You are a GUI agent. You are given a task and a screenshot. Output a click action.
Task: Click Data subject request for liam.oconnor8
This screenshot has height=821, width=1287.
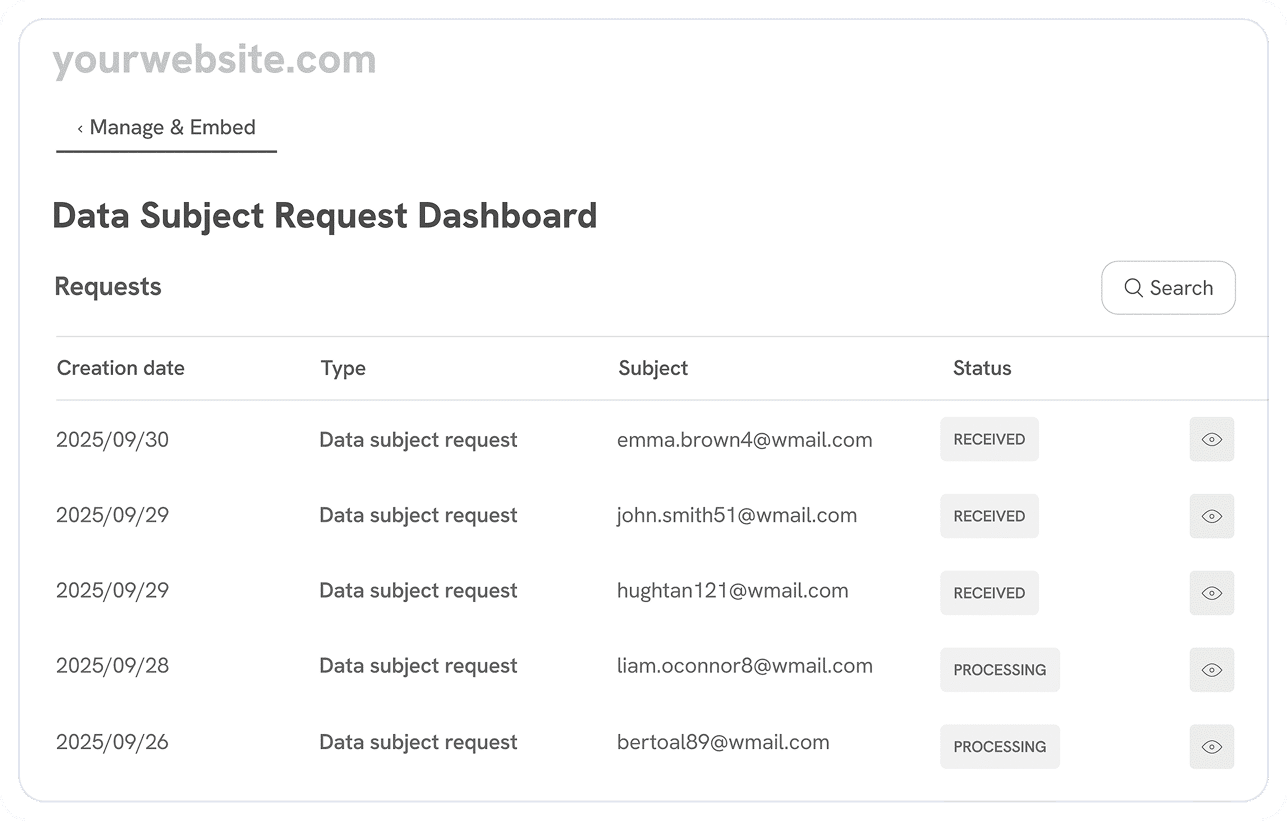[x=418, y=666]
